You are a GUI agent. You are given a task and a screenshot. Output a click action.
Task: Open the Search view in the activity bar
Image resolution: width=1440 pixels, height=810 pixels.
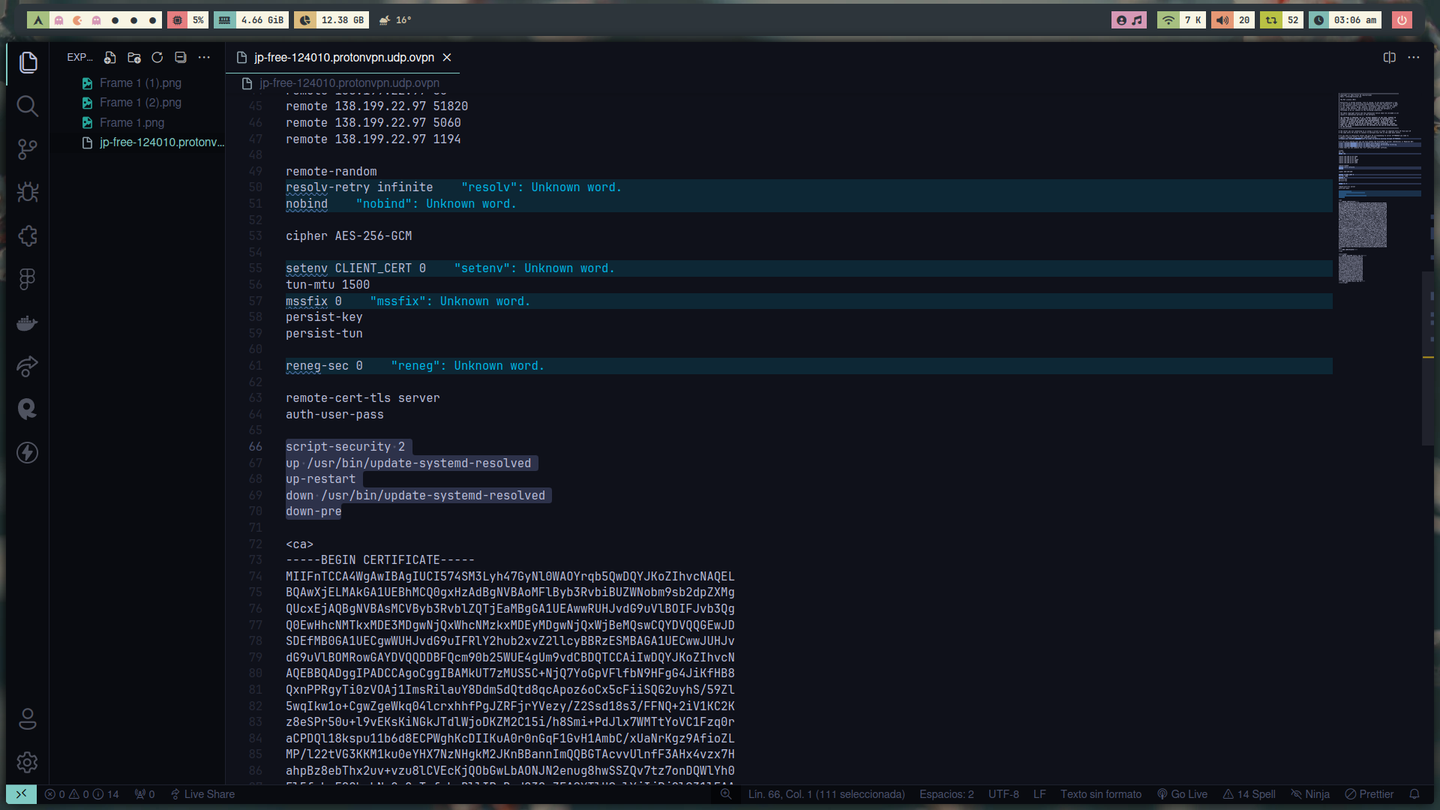click(x=28, y=106)
